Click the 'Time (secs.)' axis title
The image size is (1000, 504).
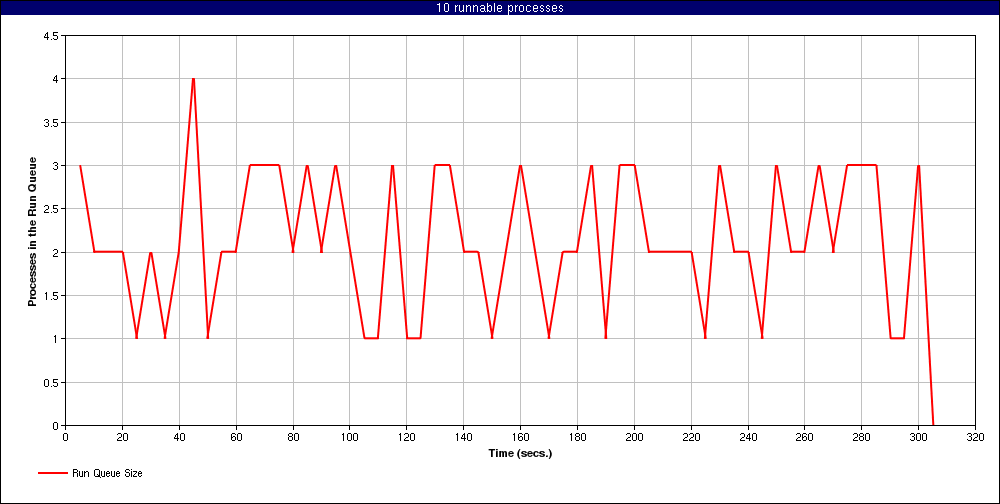click(x=520, y=454)
